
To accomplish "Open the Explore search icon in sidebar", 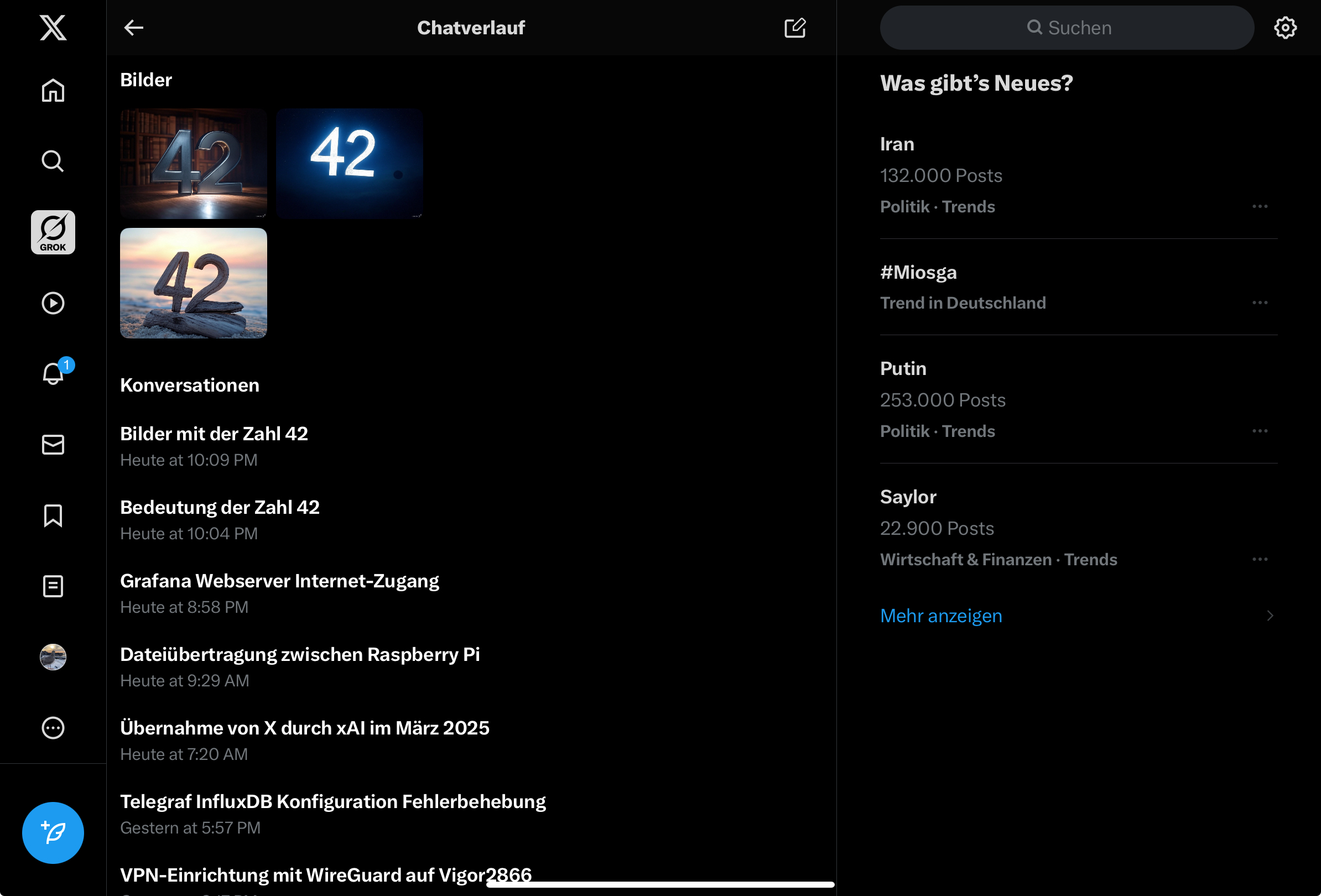I will tap(53, 162).
